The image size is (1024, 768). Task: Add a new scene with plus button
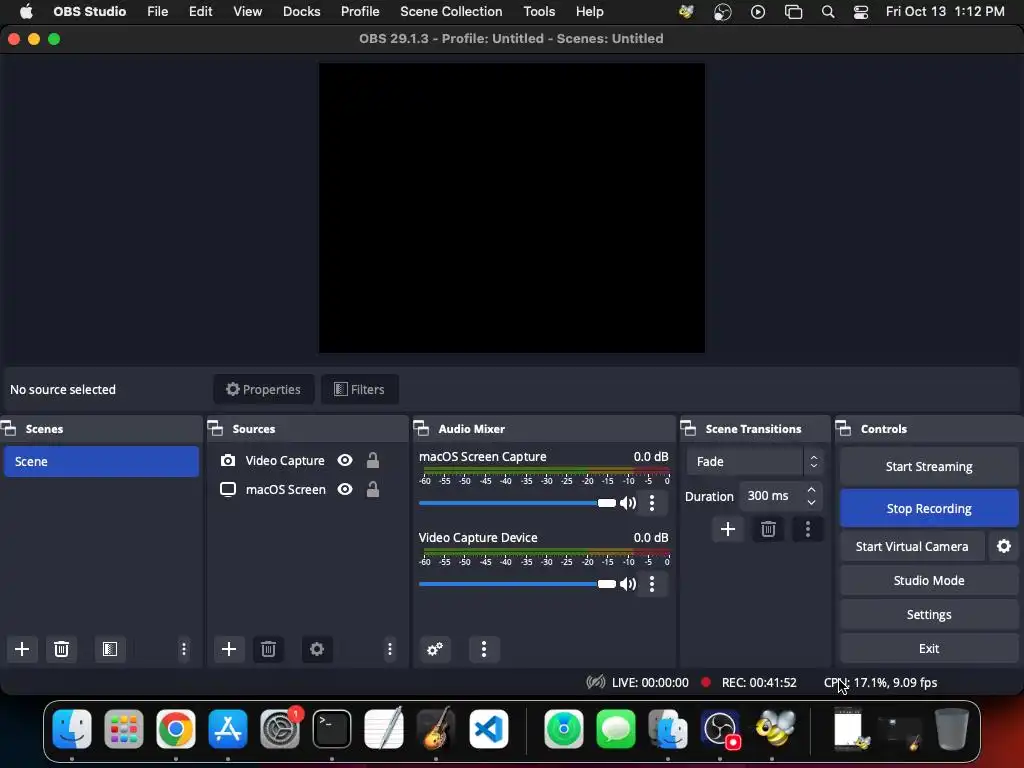22,648
